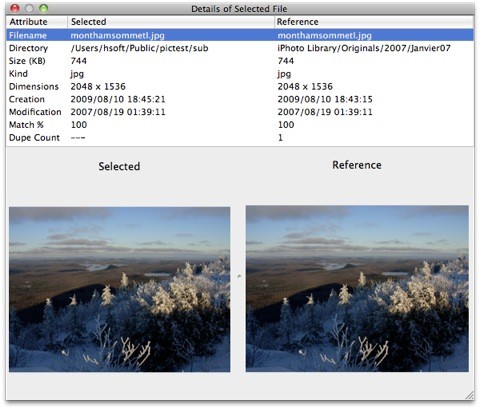Click the iPhoto Library/Originals/2007/Janvier07 directory value

(x=364, y=48)
